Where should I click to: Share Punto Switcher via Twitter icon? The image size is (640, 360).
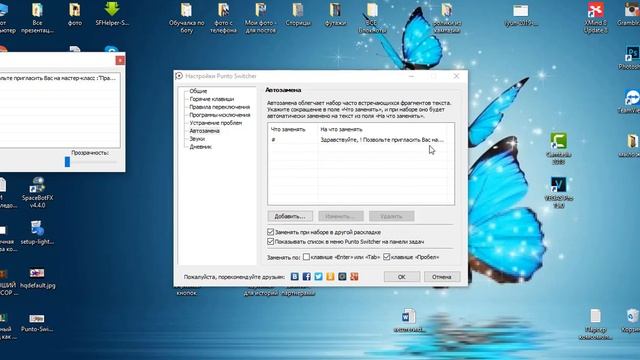[x=318, y=277]
